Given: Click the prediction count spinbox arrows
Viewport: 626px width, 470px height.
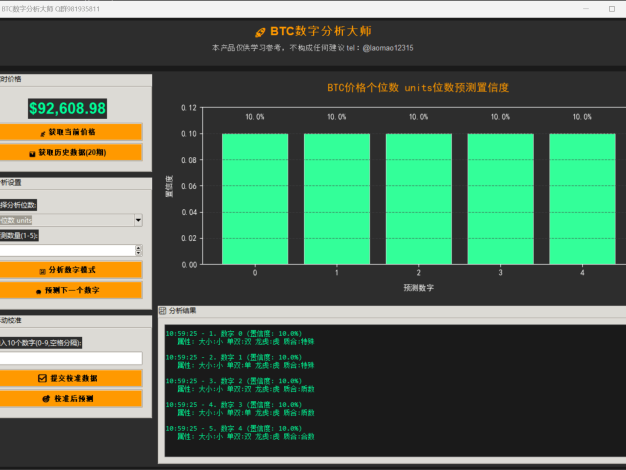Looking at the screenshot, I should click(x=138, y=250).
